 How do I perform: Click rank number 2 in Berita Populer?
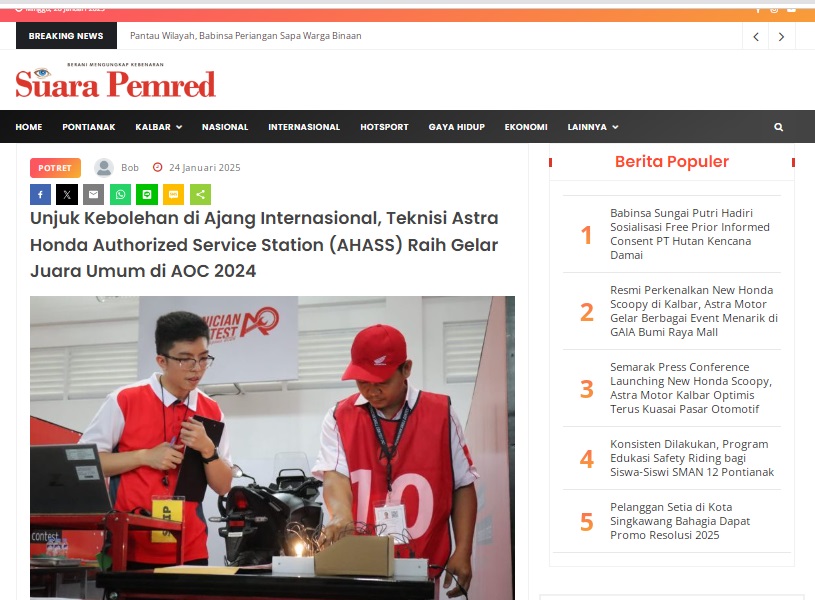click(x=586, y=312)
